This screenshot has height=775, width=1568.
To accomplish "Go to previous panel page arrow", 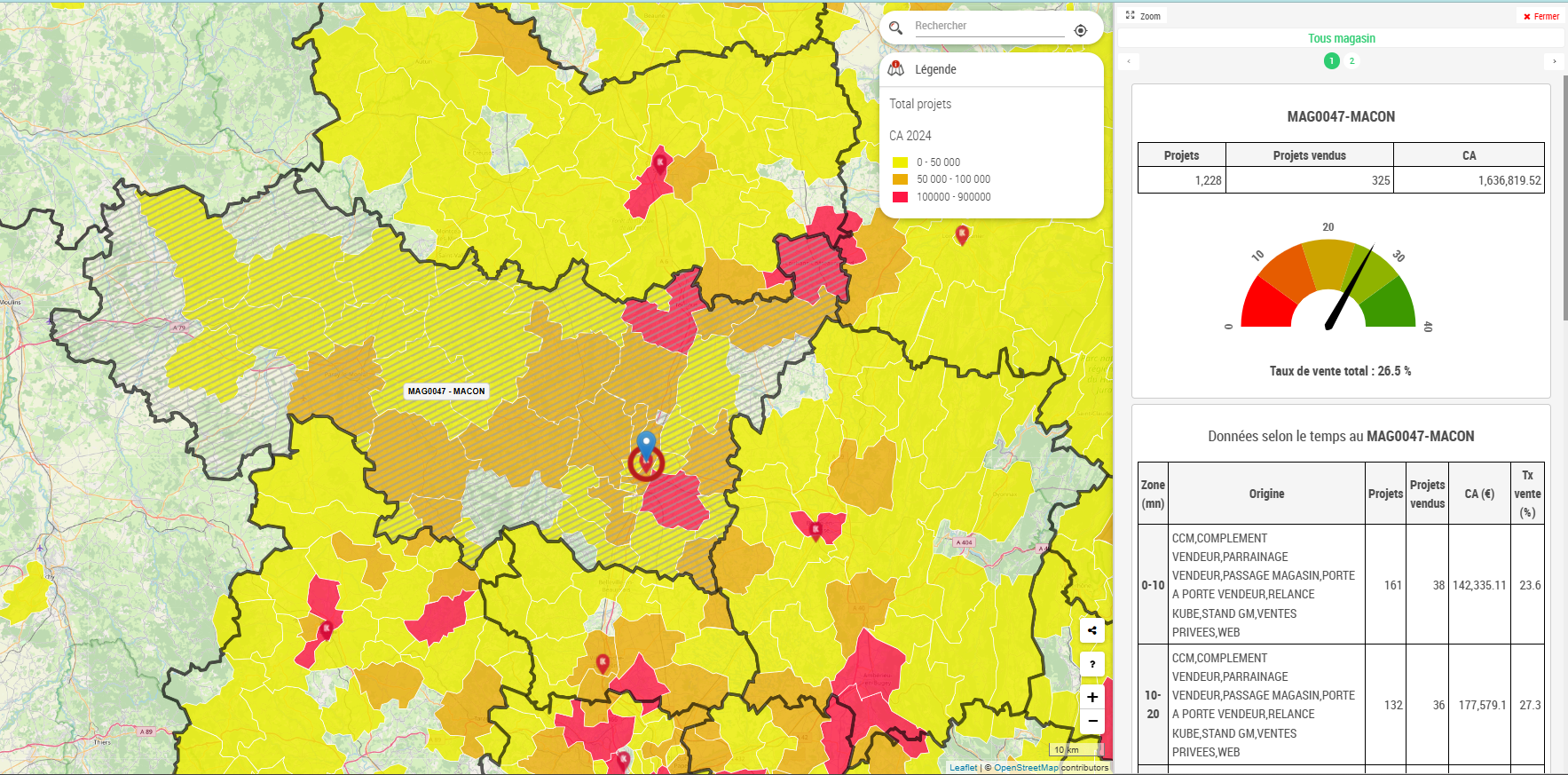I will click(1128, 61).
